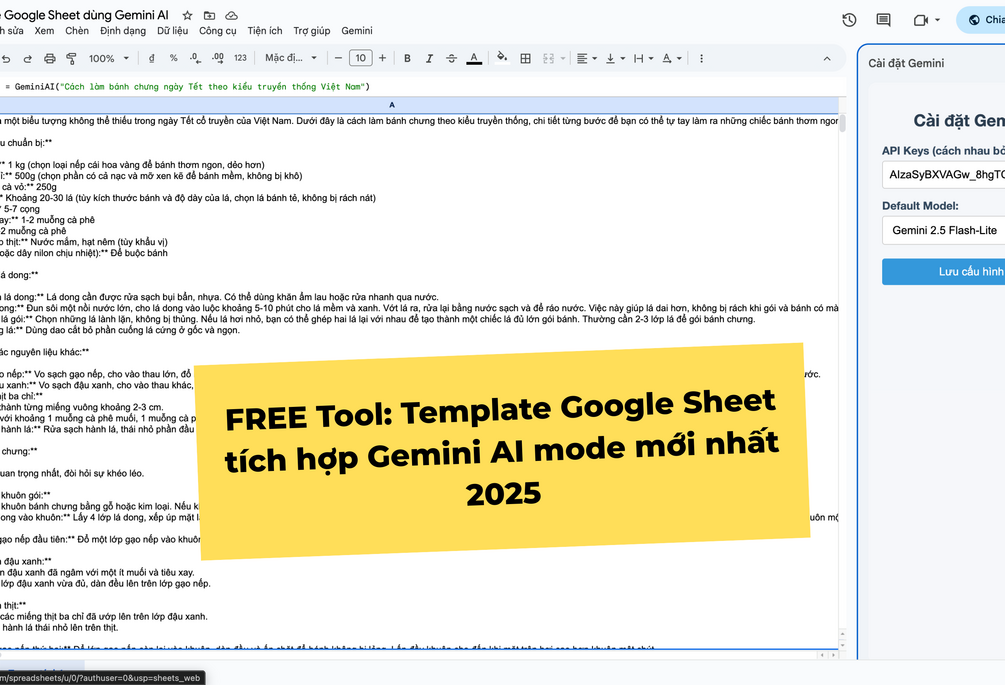Open the Trợ giúp menu
1005x685 pixels.
point(311,31)
